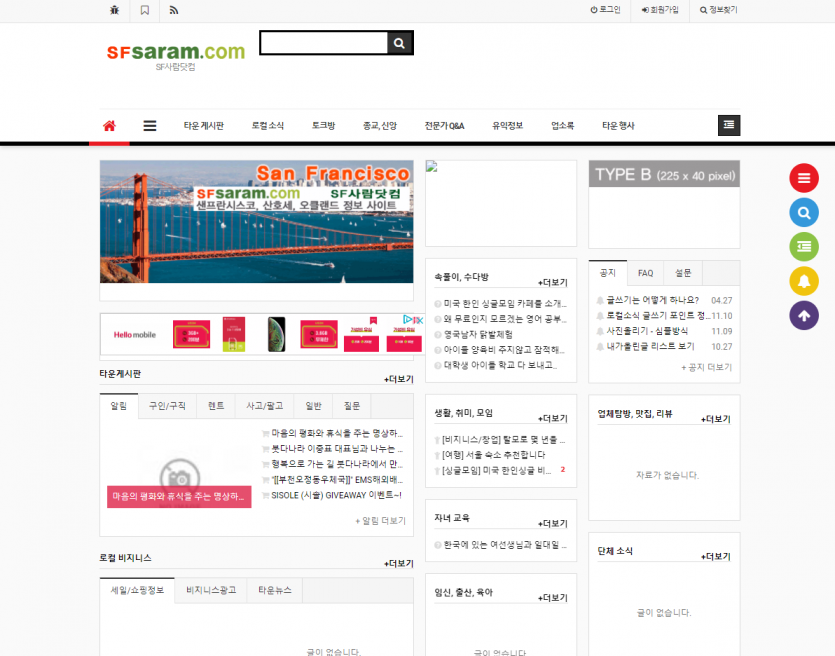The image size is (835, 656).
Task: Click the bookmark icon in top bar
Action: click(145, 10)
